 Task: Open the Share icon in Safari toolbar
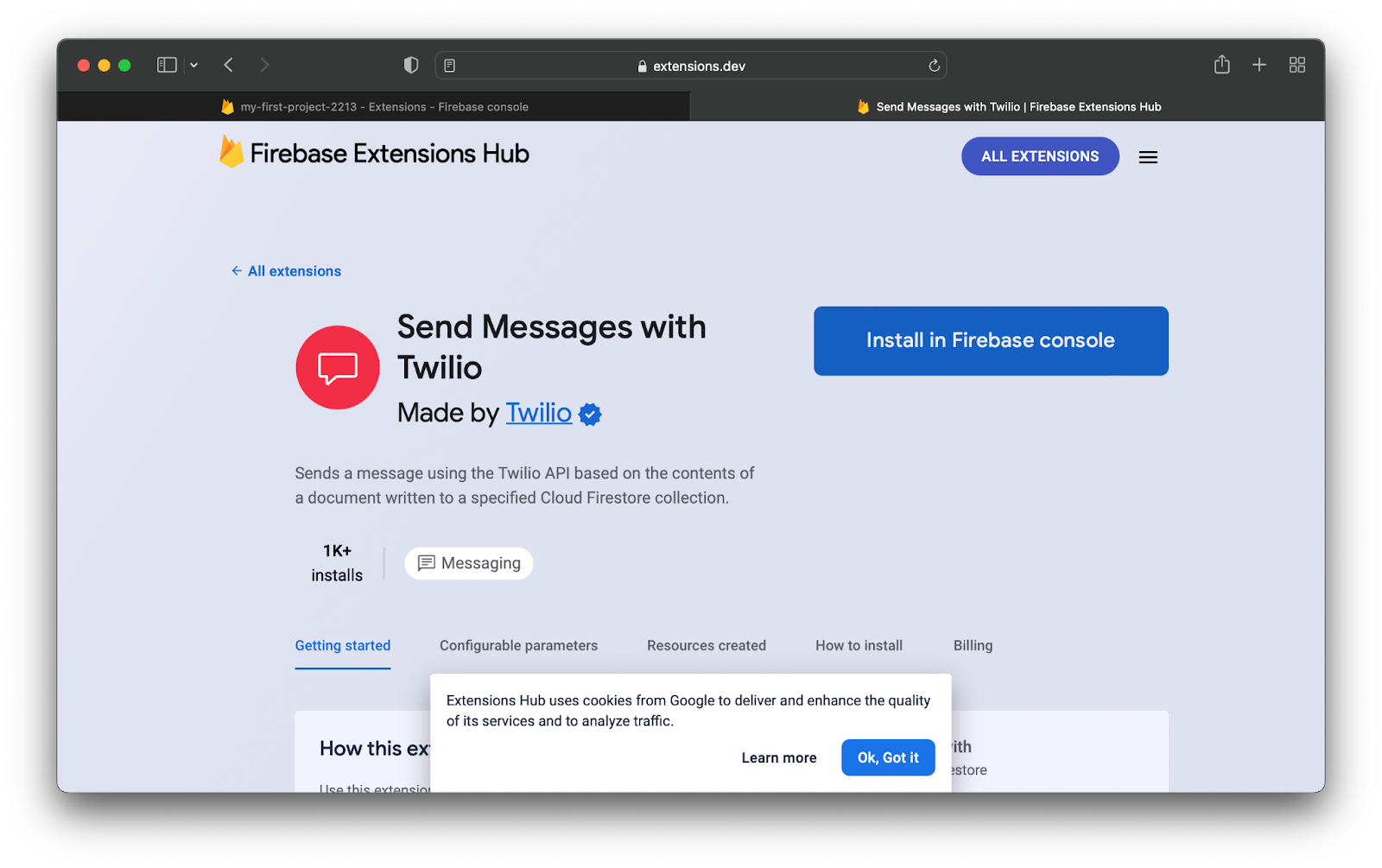1221,64
